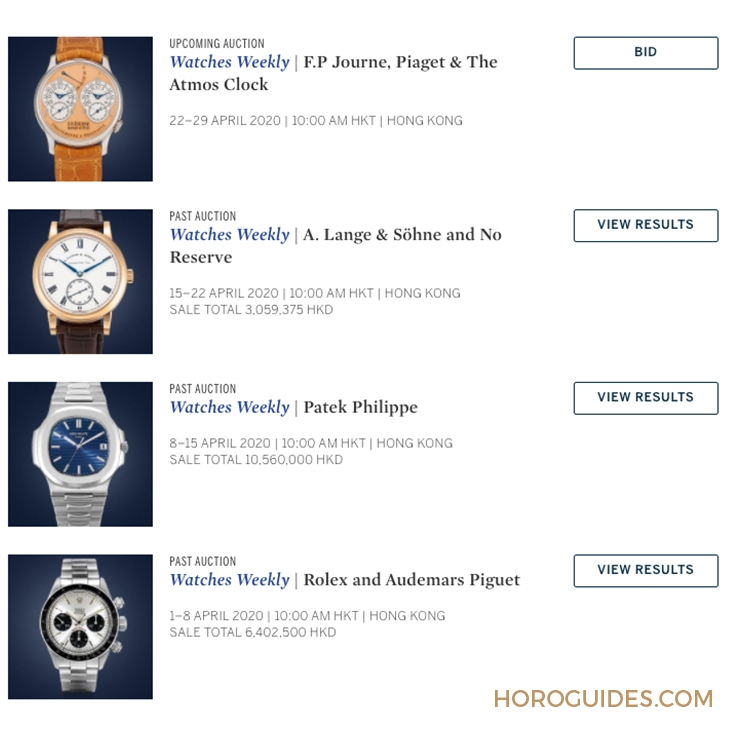This screenshot has height=730, width=730.
Task: View results for Rolex and Audemars Piguet auction
Action: point(645,570)
